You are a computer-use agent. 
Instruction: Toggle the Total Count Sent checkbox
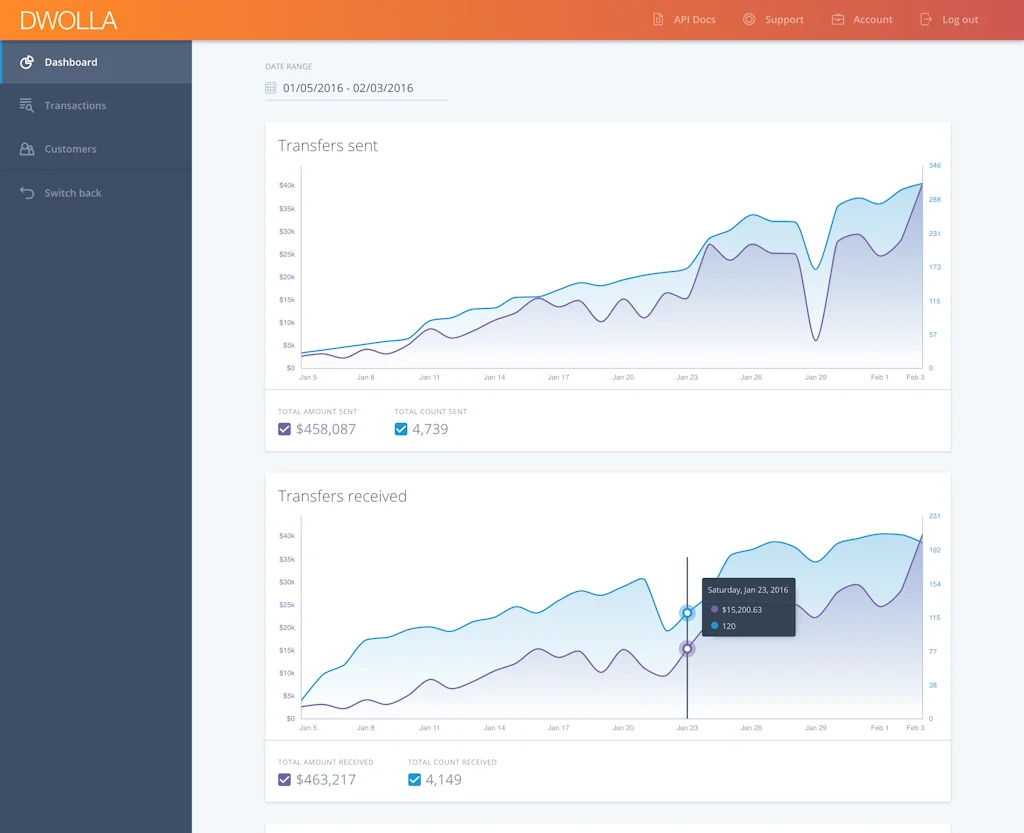400,428
